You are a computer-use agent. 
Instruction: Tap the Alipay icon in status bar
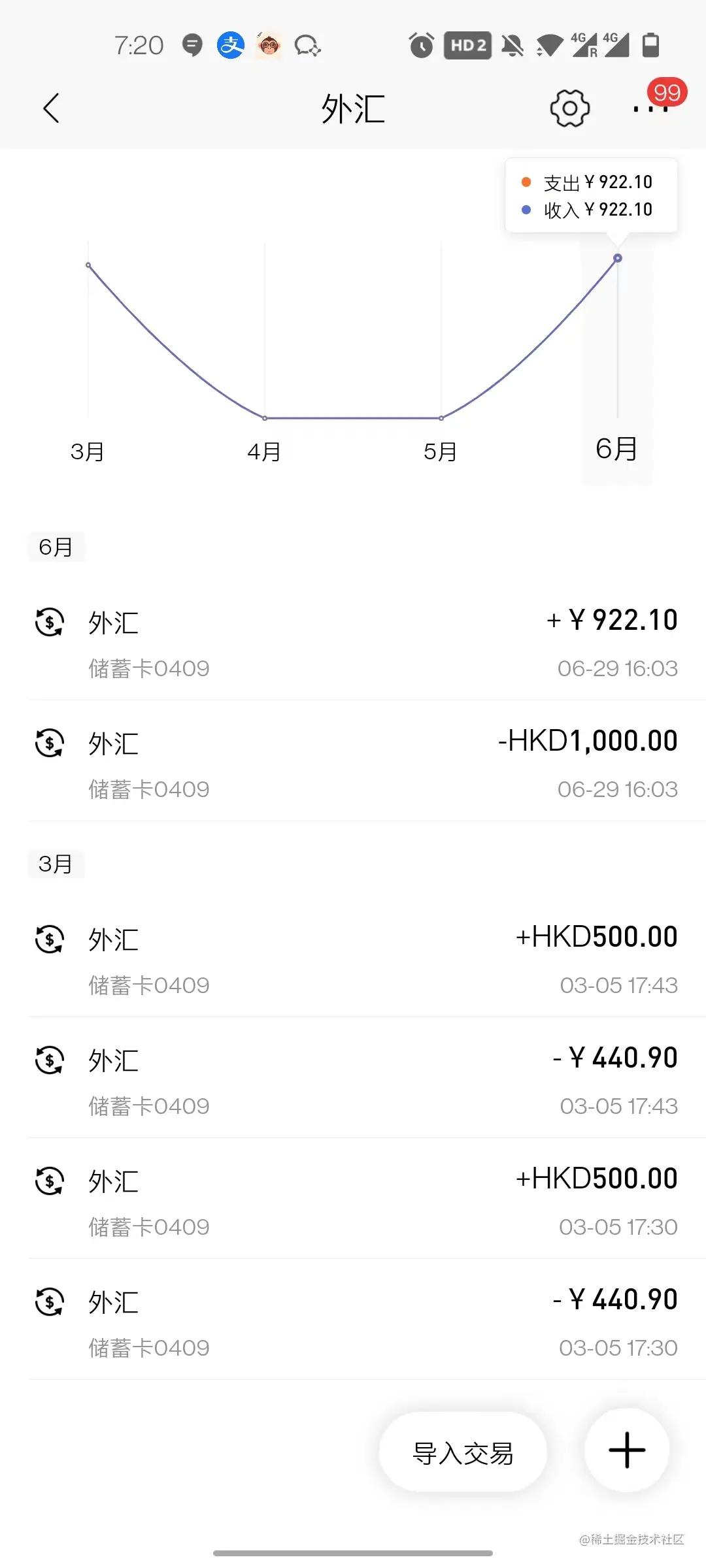(x=231, y=45)
